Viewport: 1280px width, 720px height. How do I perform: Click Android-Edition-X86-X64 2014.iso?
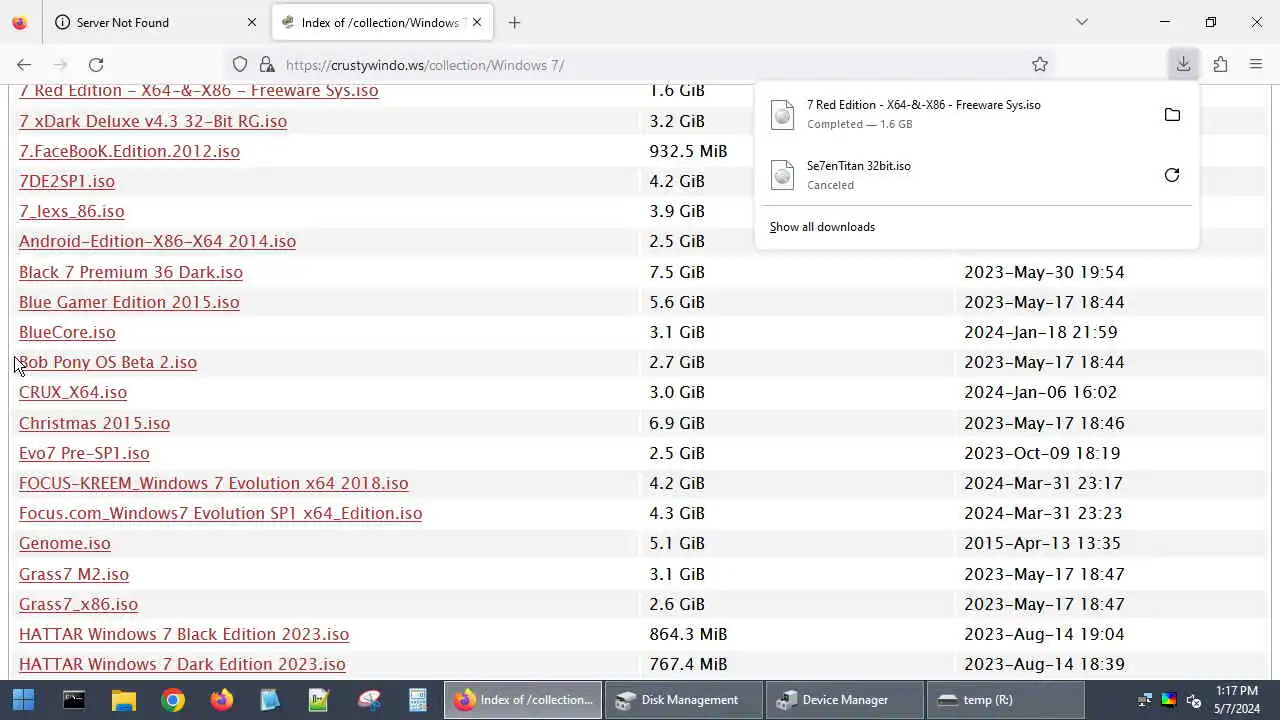pos(157,241)
